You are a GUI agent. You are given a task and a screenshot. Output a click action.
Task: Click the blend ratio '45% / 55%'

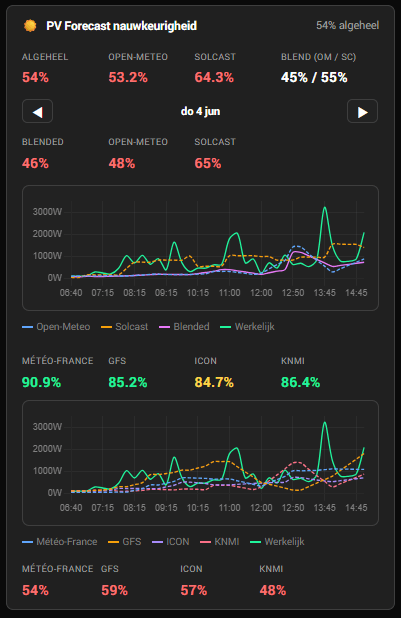314,77
